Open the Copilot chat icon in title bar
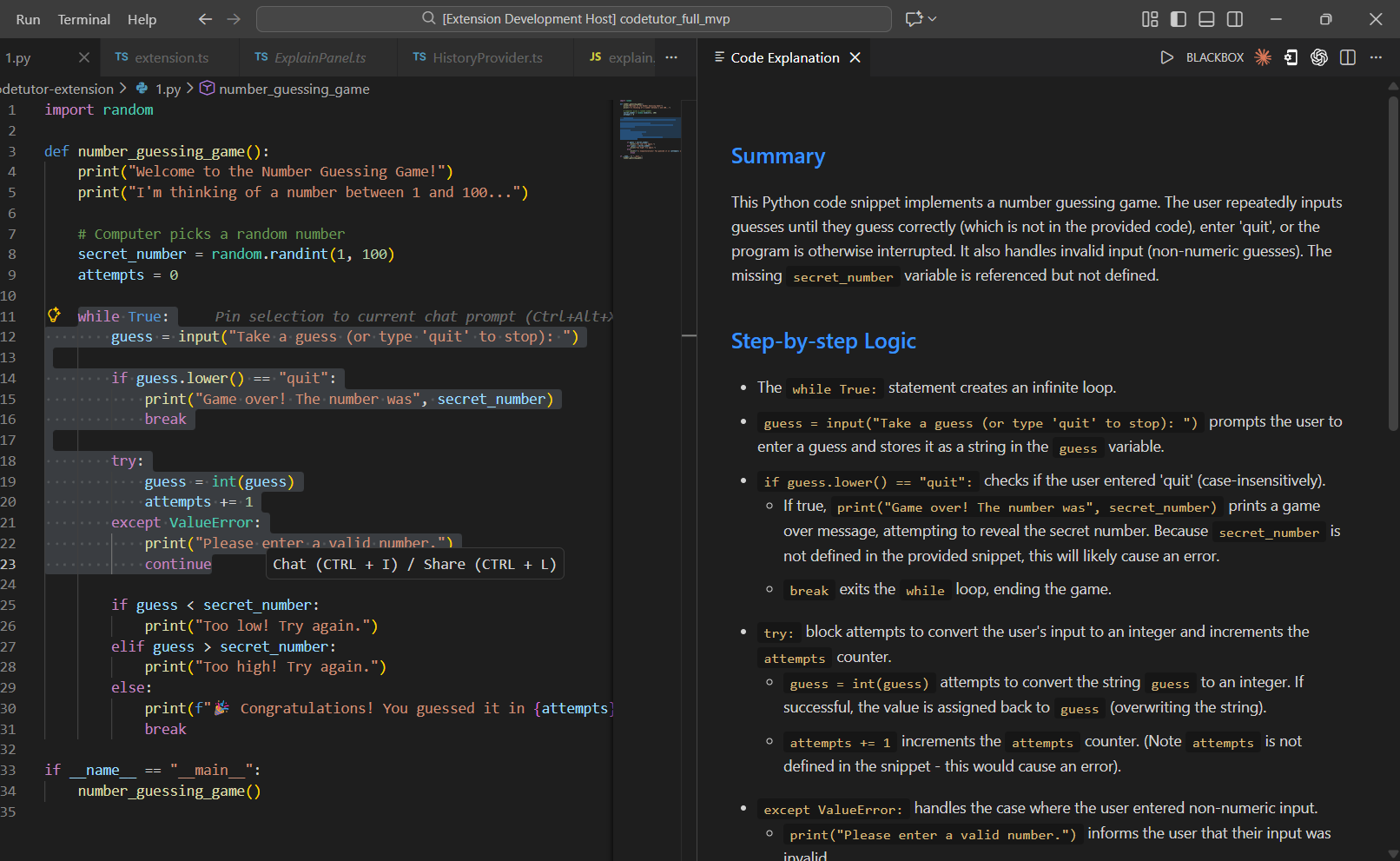The height and width of the screenshot is (861, 1400). pos(914,18)
